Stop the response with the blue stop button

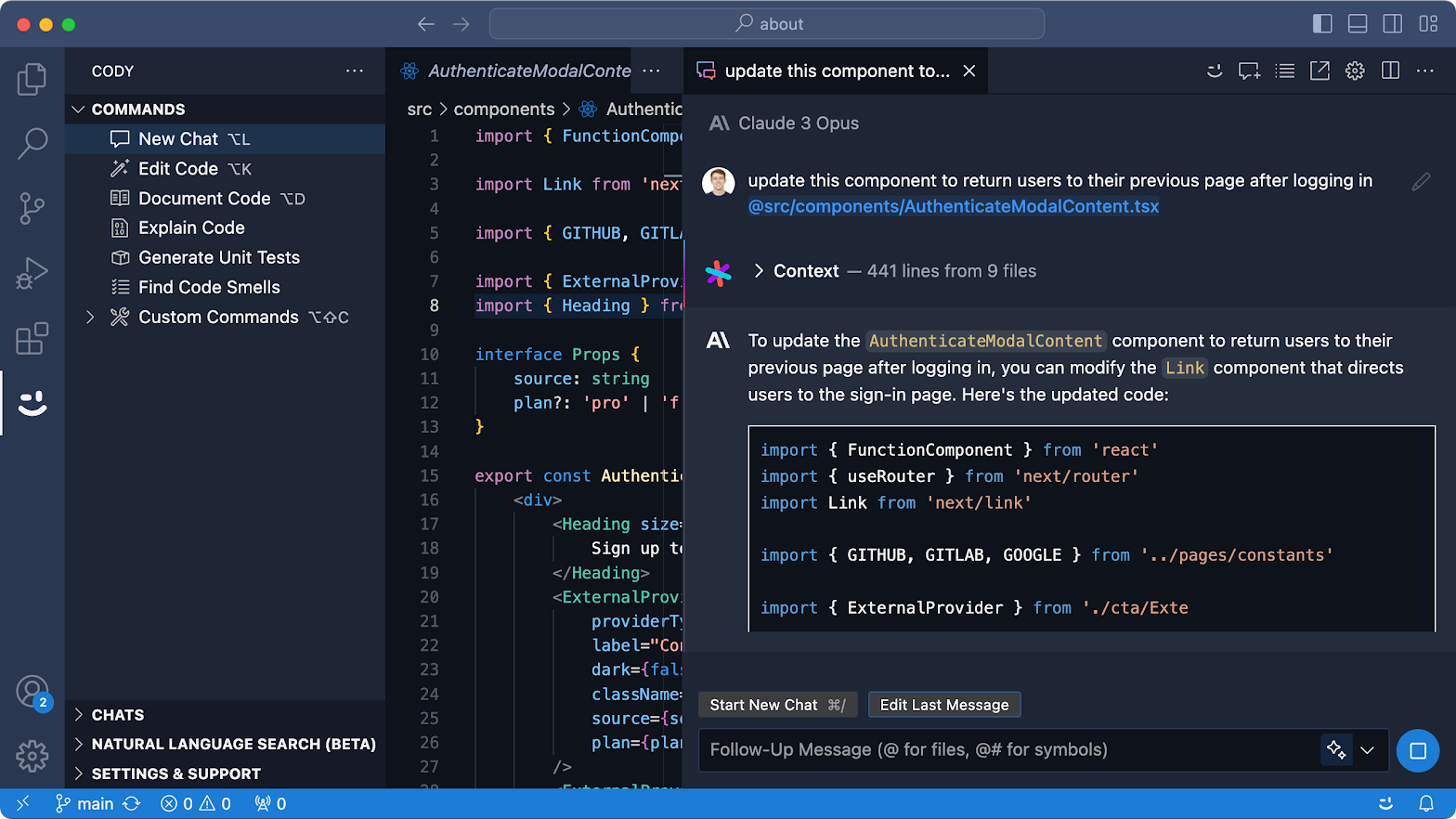(x=1417, y=750)
